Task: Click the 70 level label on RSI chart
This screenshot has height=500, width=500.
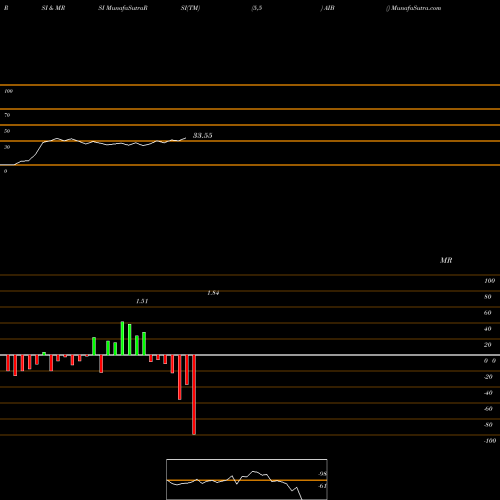Action: click(7, 115)
